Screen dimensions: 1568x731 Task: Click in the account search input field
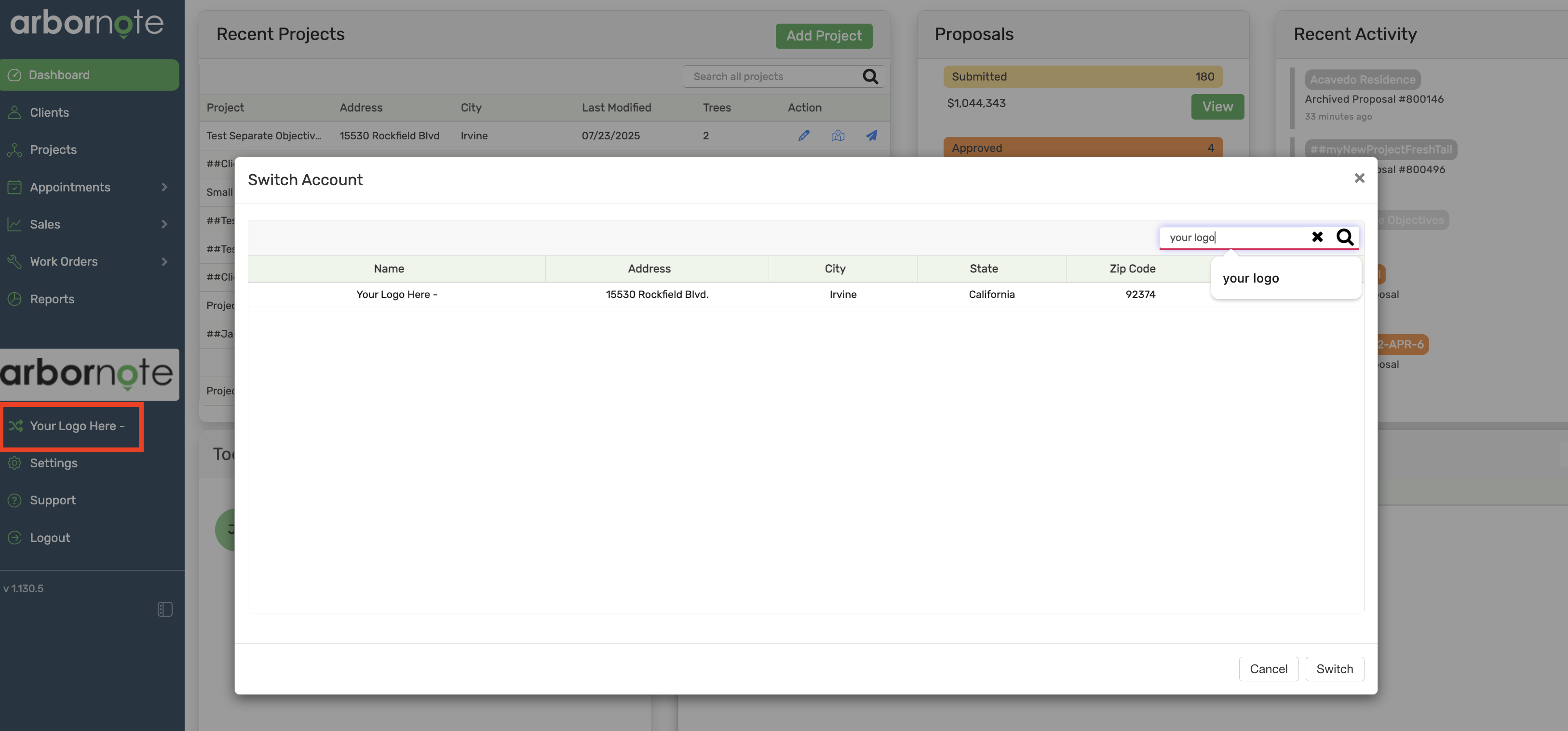pyautogui.click(x=1236, y=237)
